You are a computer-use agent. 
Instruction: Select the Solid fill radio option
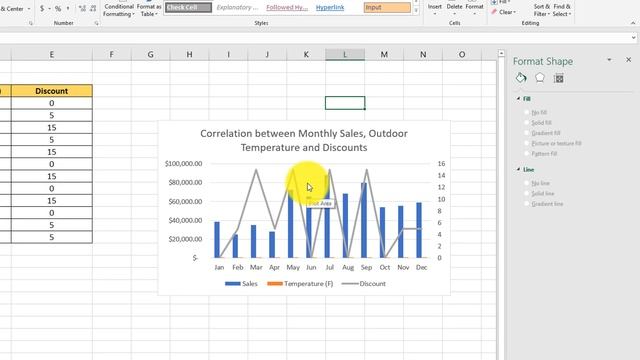click(527, 122)
